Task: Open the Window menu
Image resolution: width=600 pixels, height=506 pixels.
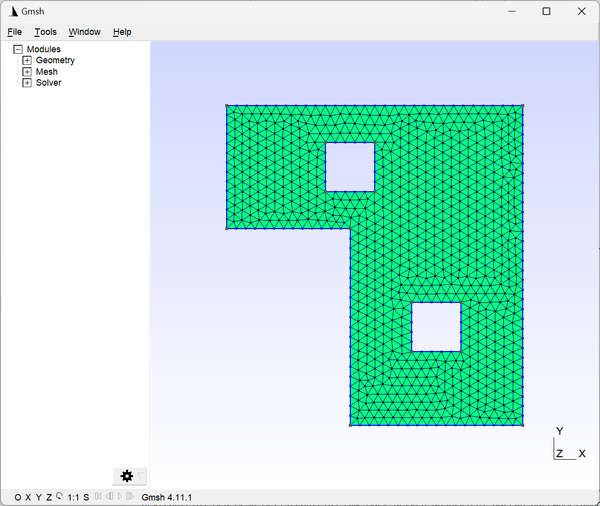Action: click(x=85, y=32)
